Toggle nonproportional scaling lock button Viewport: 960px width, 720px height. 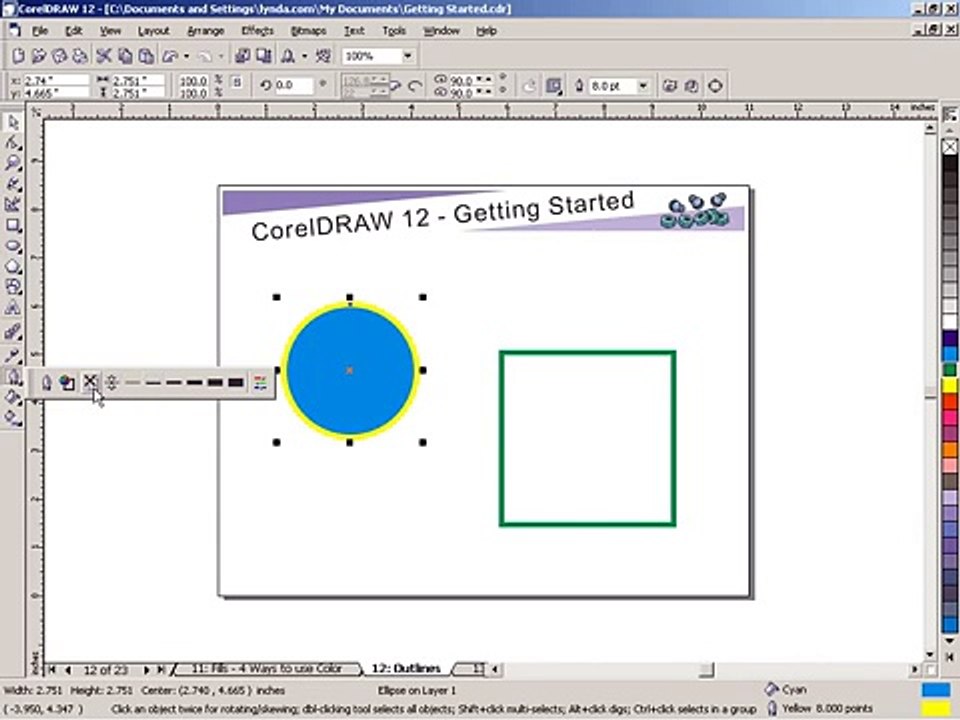tap(237, 81)
